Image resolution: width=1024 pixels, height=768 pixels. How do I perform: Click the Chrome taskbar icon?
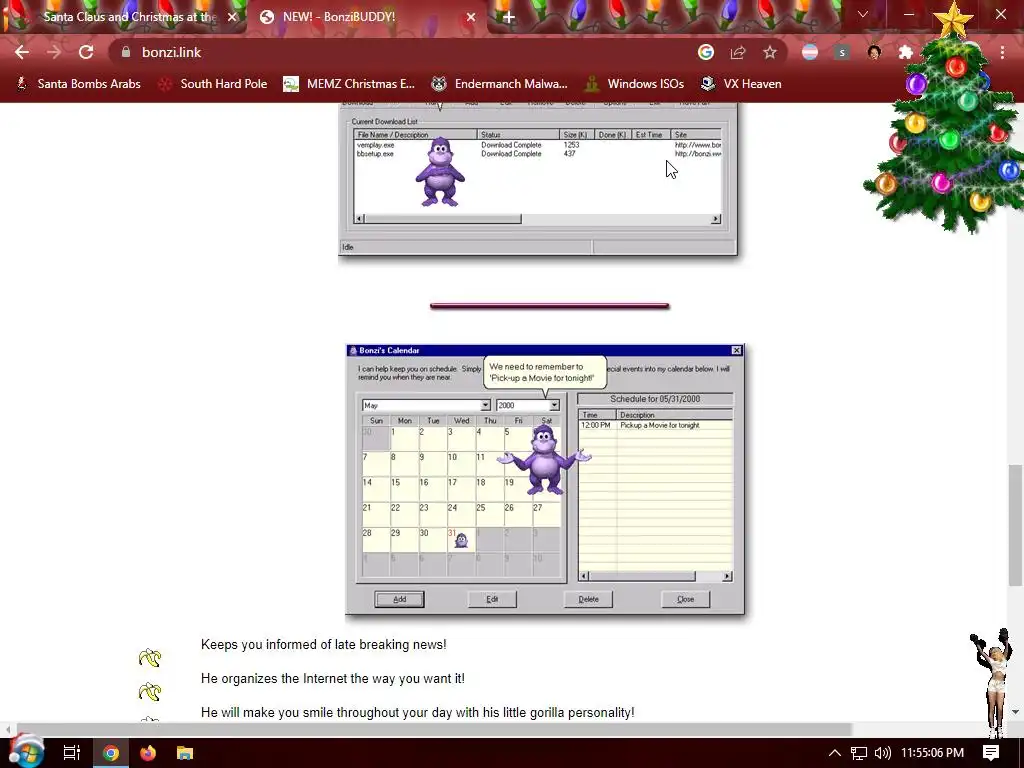(111, 753)
